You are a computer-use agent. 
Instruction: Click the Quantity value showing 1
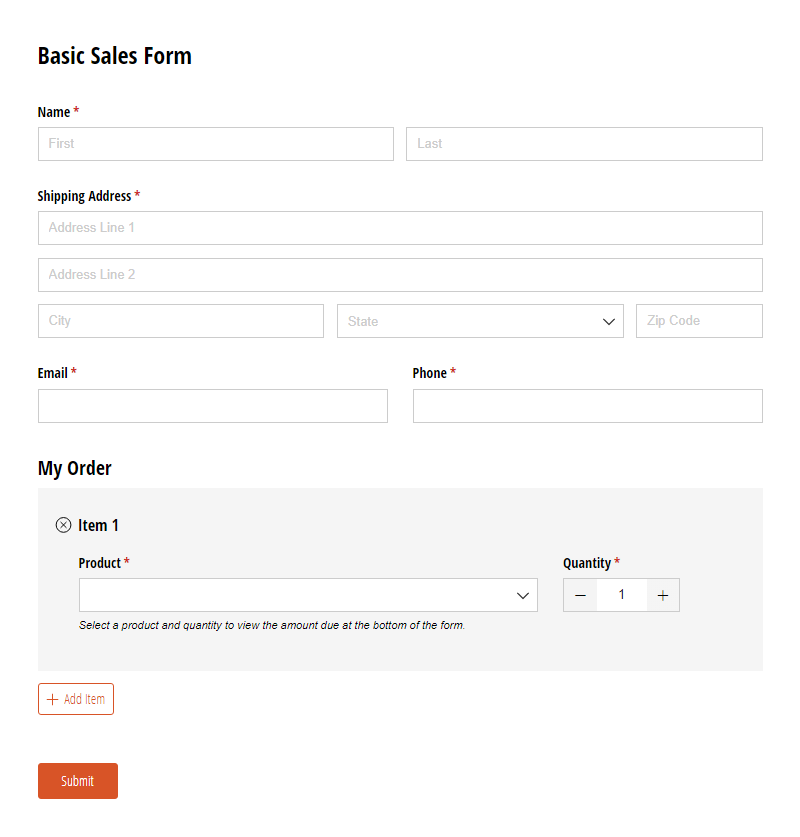pyautogui.click(x=621, y=595)
